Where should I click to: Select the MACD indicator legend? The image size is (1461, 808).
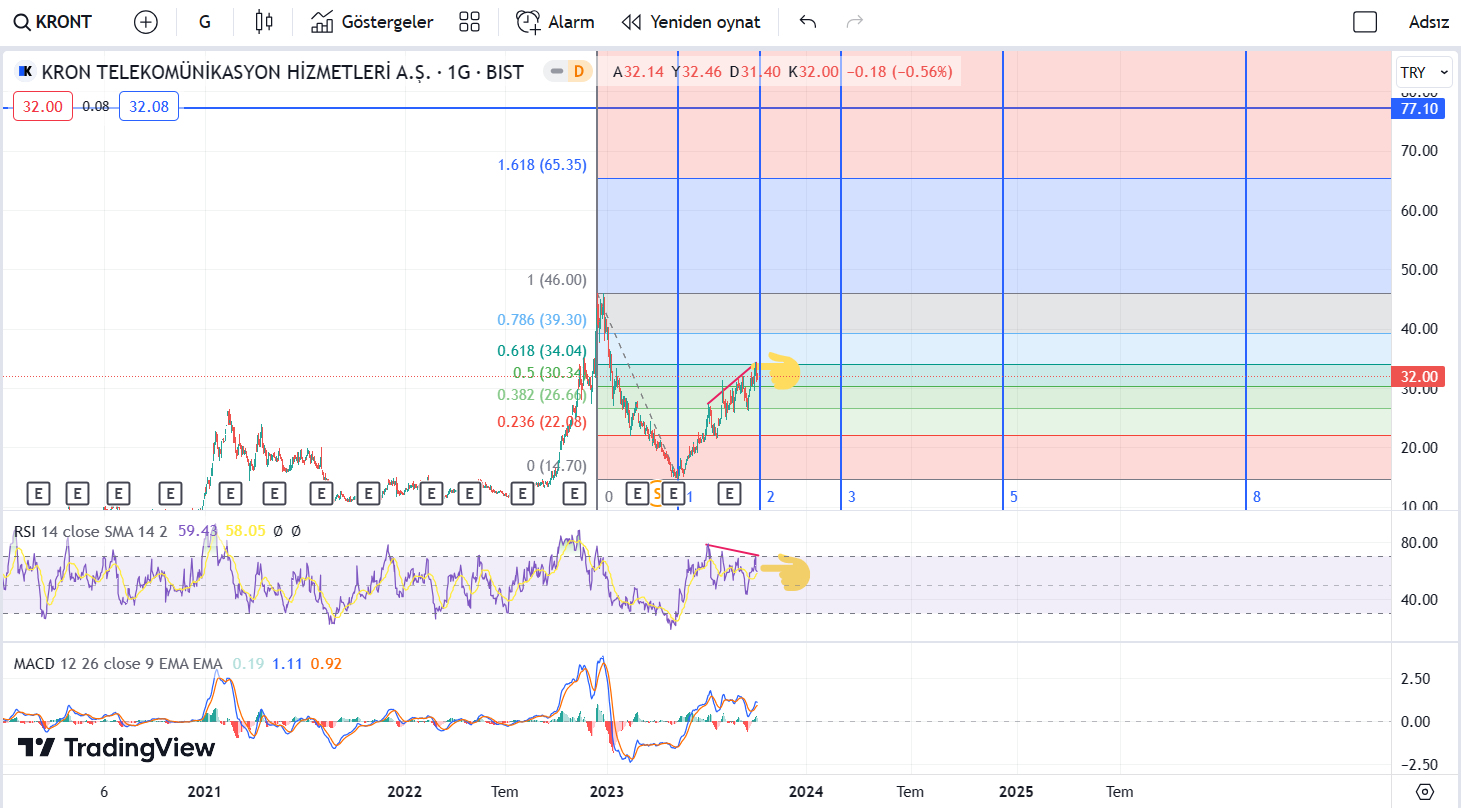pyautogui.click(x=118, y=663)
